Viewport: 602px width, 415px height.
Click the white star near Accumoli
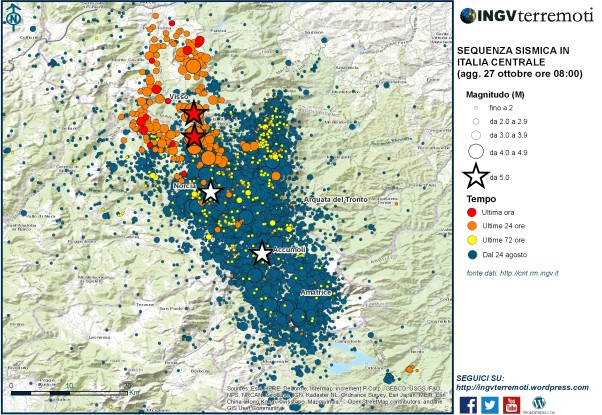(x=262, y=253)
